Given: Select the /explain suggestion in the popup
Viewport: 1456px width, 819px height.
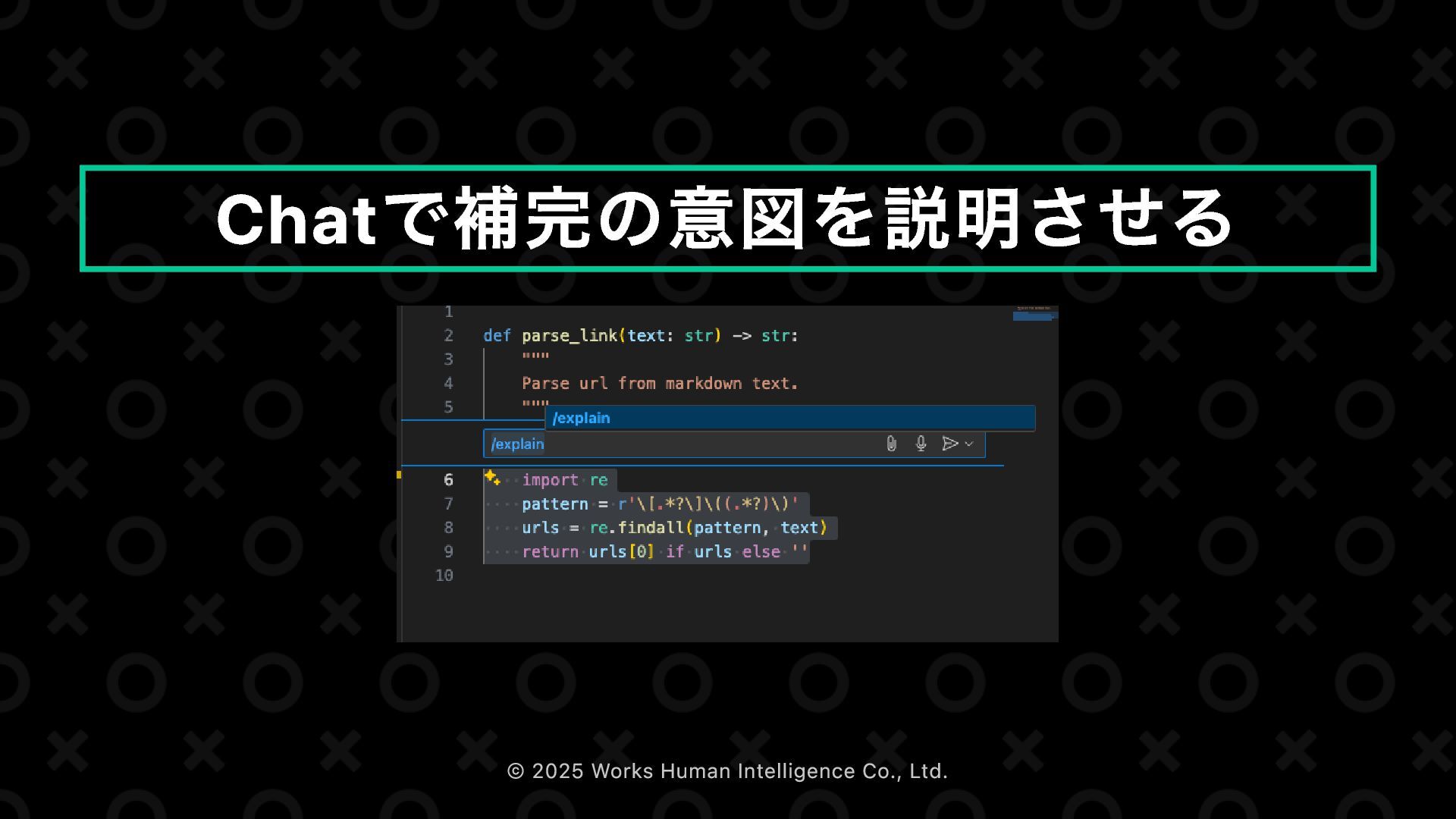Looking at the screenshot, I should (790, 418).
